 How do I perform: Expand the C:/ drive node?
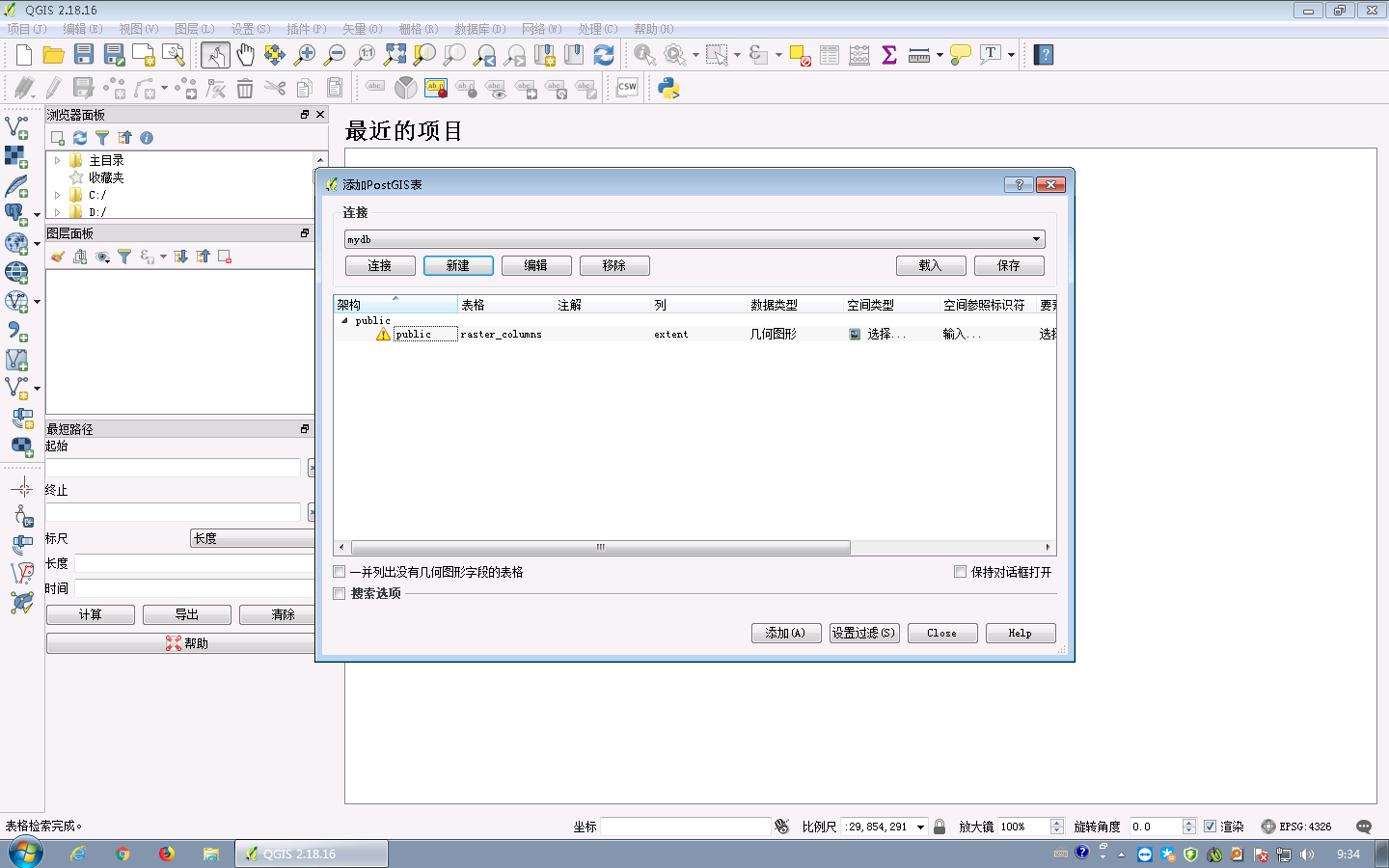point(58,195)
